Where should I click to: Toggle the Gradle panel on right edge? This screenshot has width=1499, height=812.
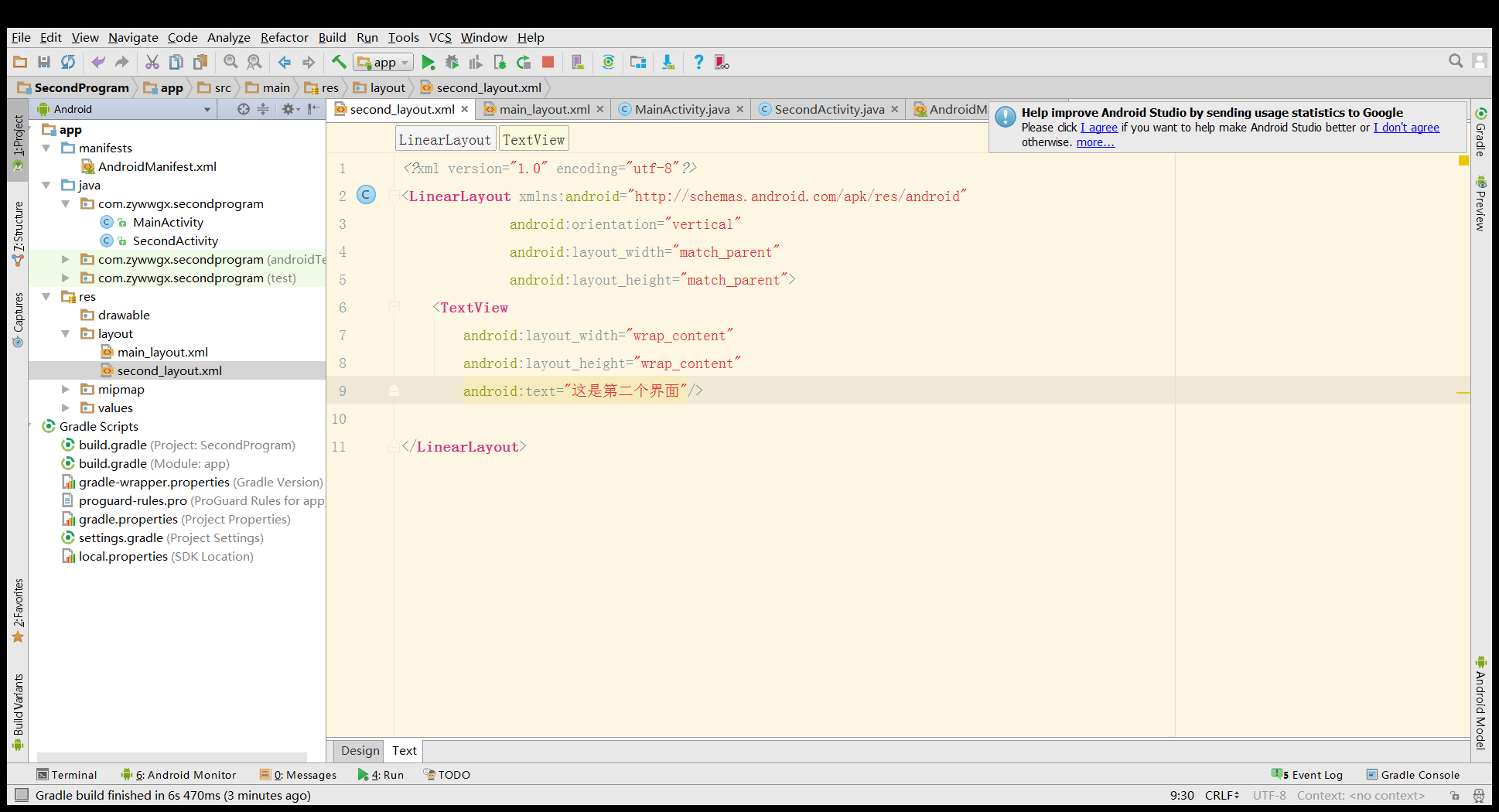point(1480,133)
